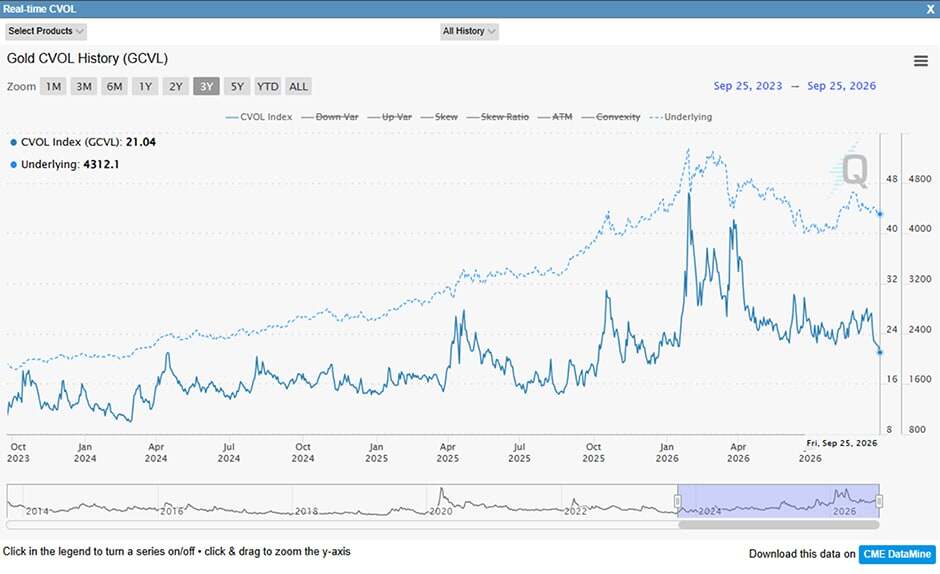Click the horizontal scrollbar thumb under navigator
The width and height of the screenshot is (940, 574).
(778, 525)
